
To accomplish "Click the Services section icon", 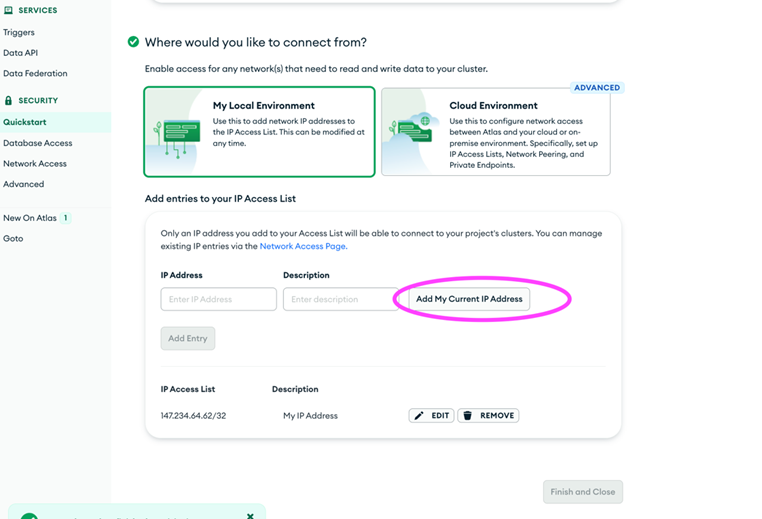I will click(8, 10).
